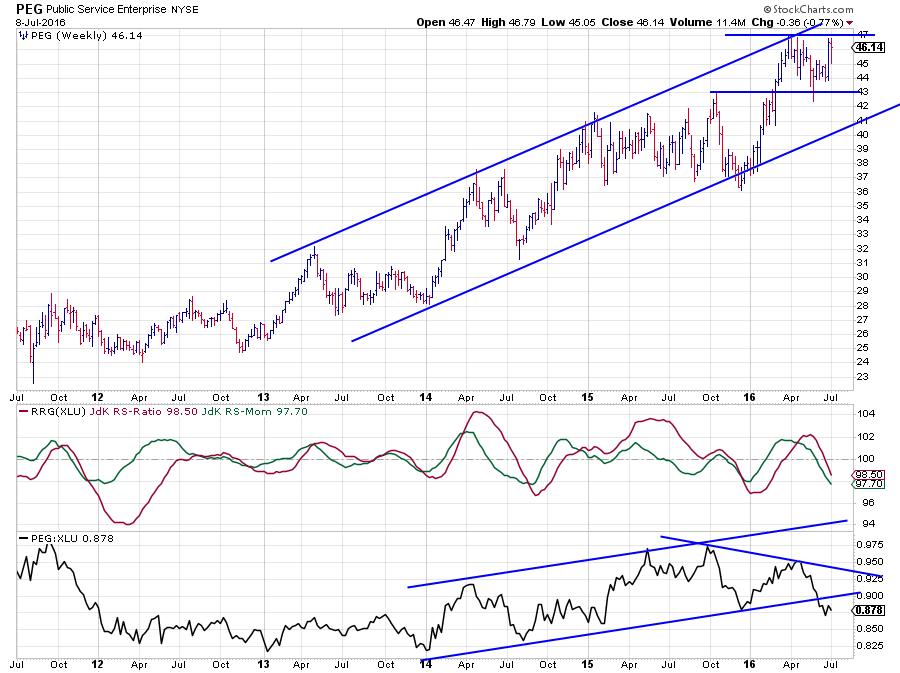Click the RRG(XLU) indicator label
Image resolution: width=900 pixels, height=673 pixels.
58,411
